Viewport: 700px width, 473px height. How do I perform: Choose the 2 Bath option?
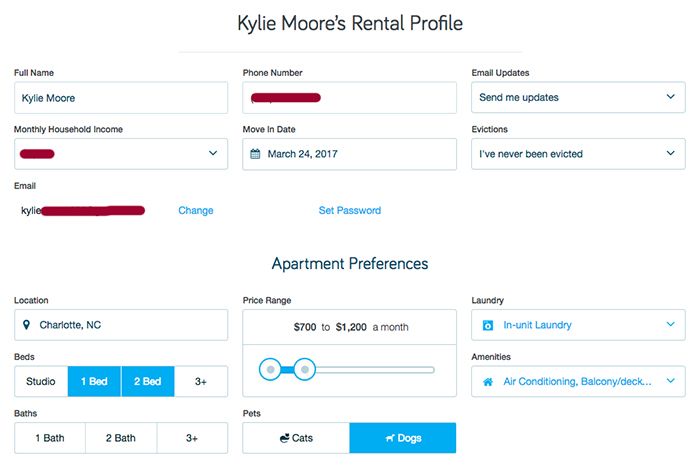(121, 438)
